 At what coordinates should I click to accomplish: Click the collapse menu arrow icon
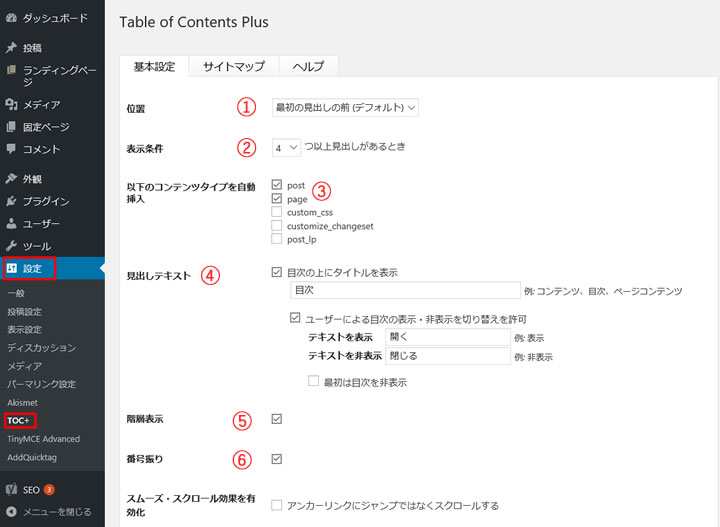(11, 511)
